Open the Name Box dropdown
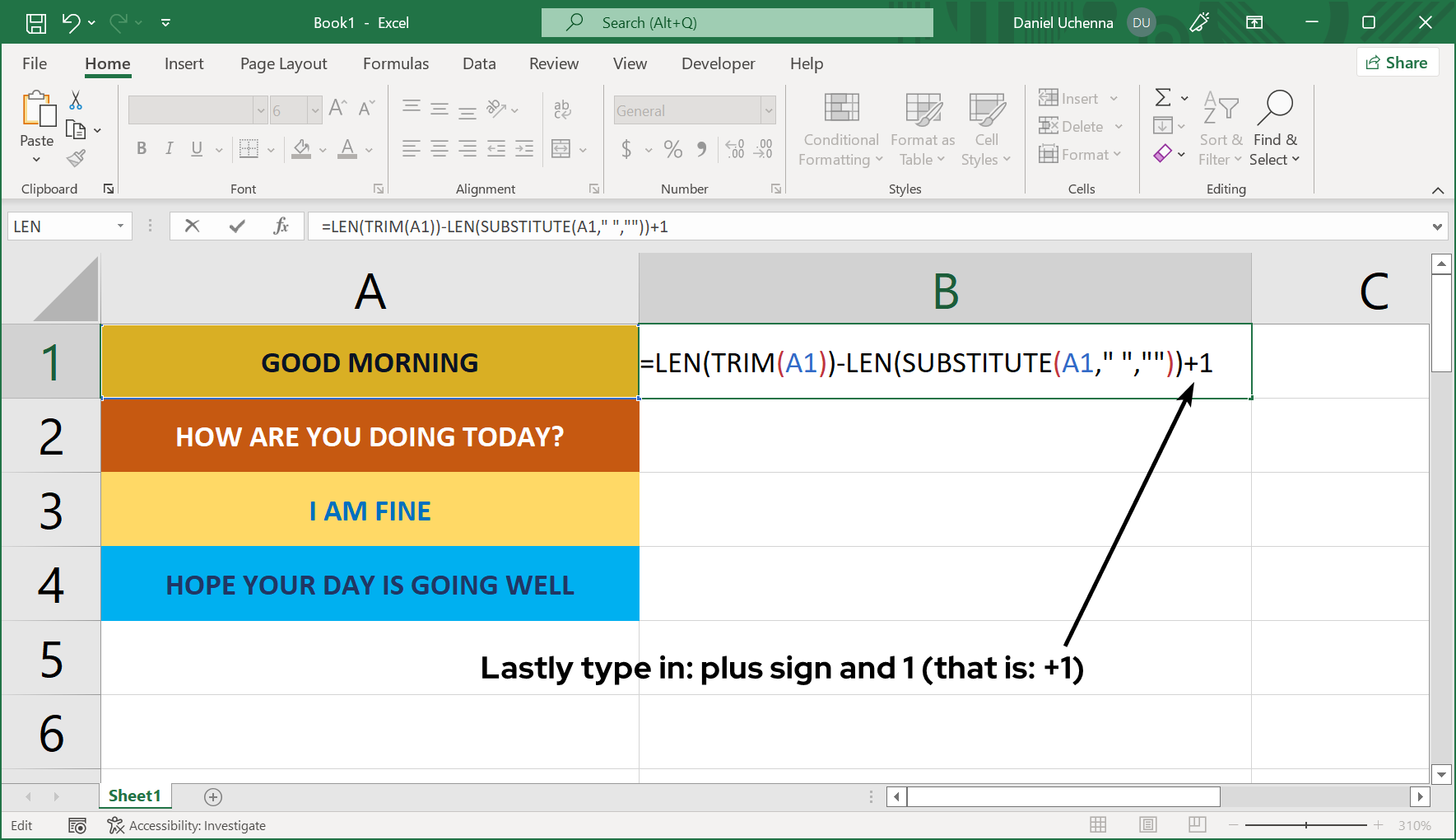The image size is (1456, 840). tap(120, 226)
